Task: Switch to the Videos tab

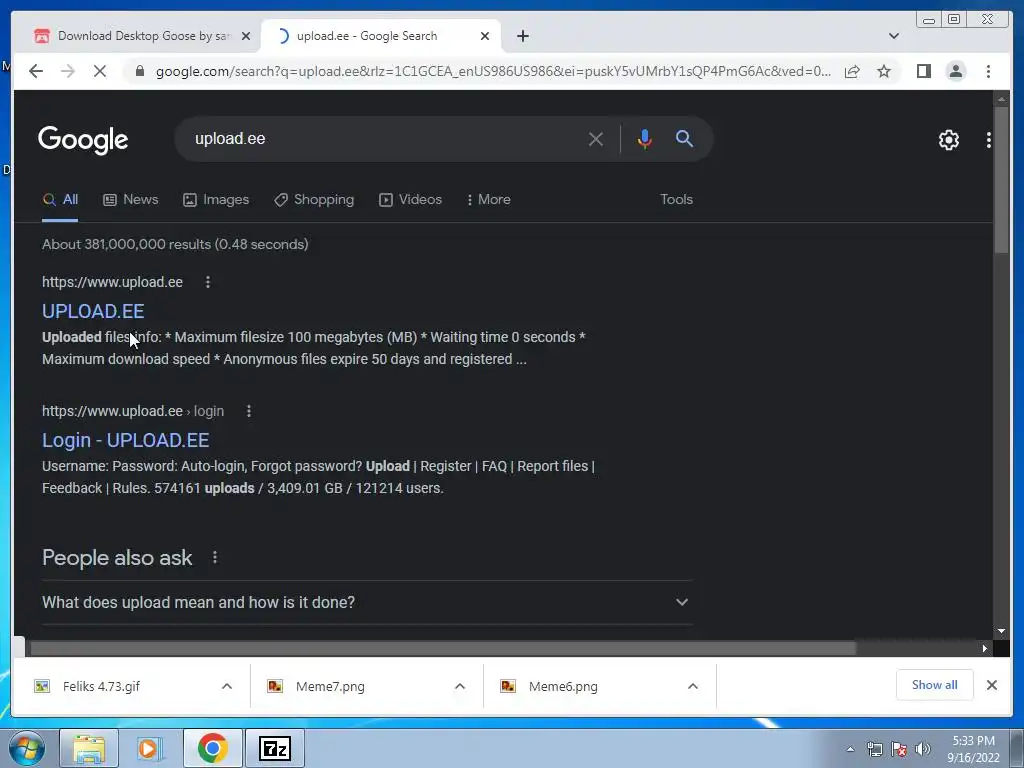Action: pos(411,200)
